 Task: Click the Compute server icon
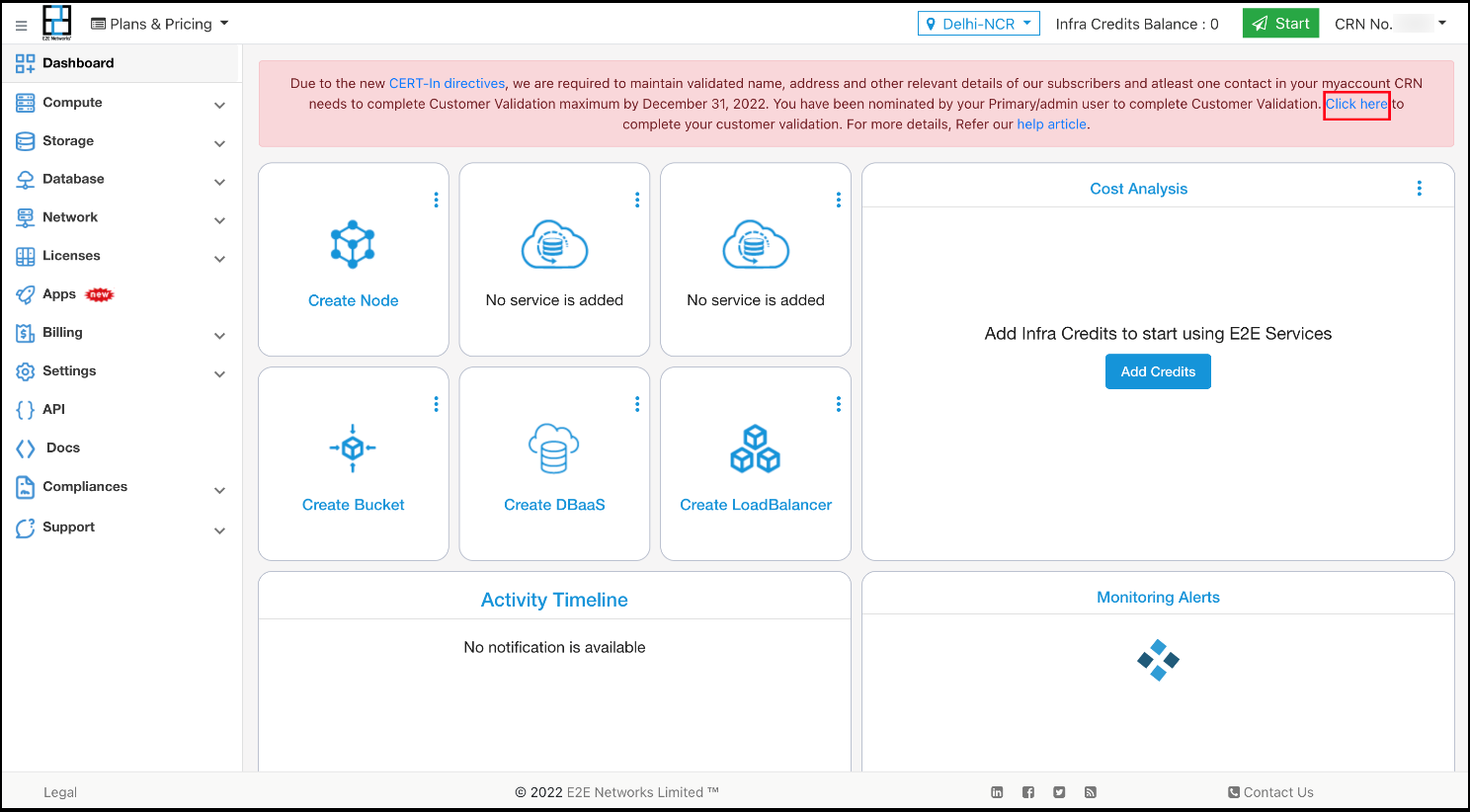click(x=26, y=103)
